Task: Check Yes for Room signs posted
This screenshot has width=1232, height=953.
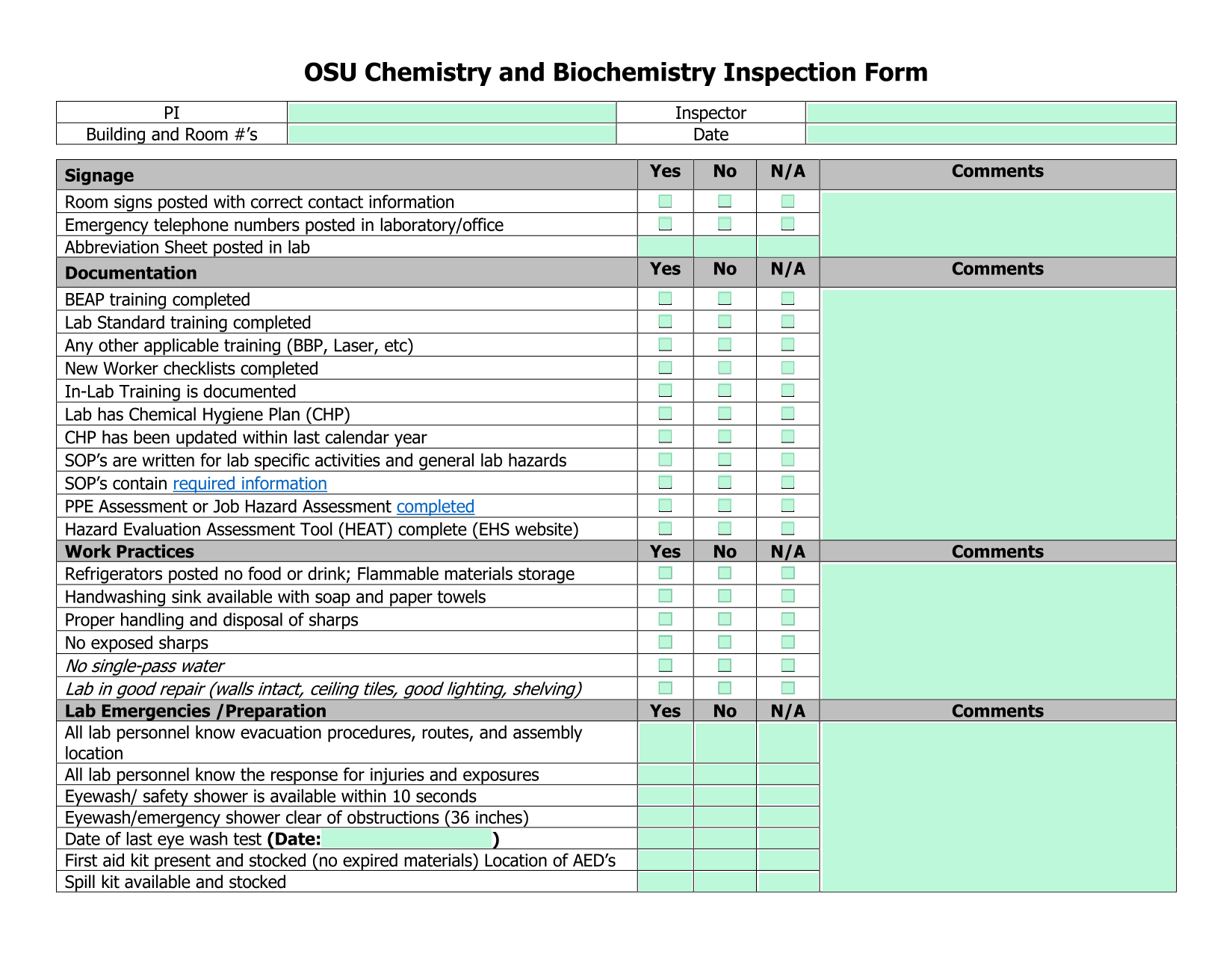Action: click(x=665, y=201)
